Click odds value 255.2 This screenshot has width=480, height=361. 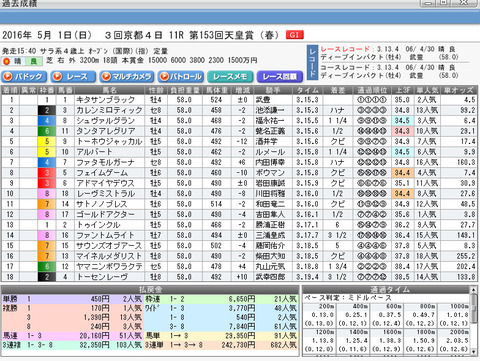(x=466, y=256)
